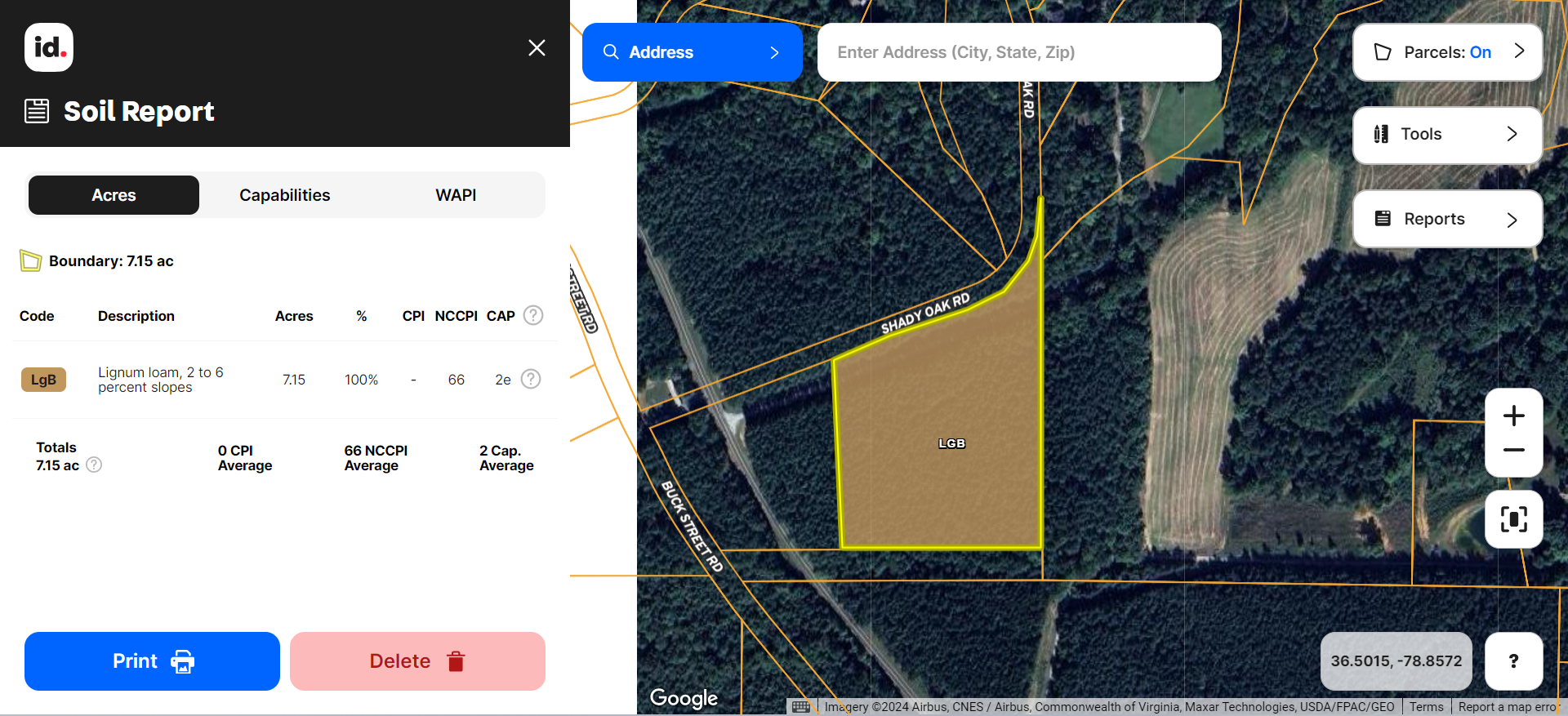Image resolution: width=1568 pixels, height=716 pixels.
Task: Select the Acres tab
Action: click(x=114, y=195)
